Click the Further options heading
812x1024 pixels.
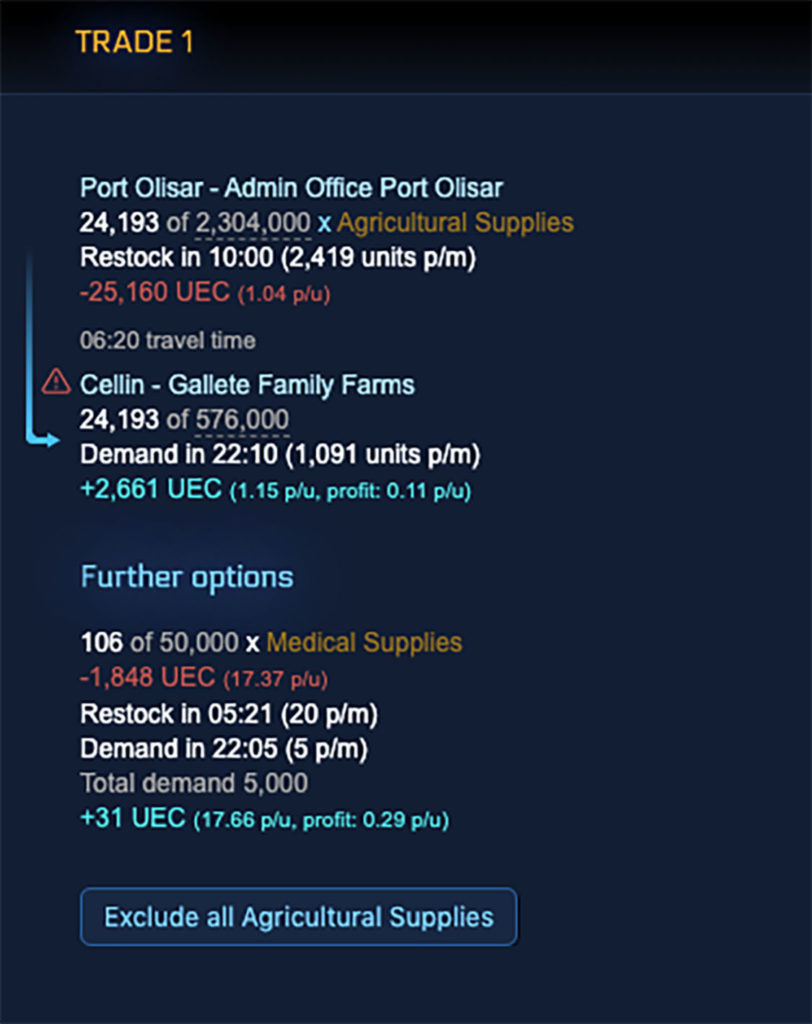187,577
